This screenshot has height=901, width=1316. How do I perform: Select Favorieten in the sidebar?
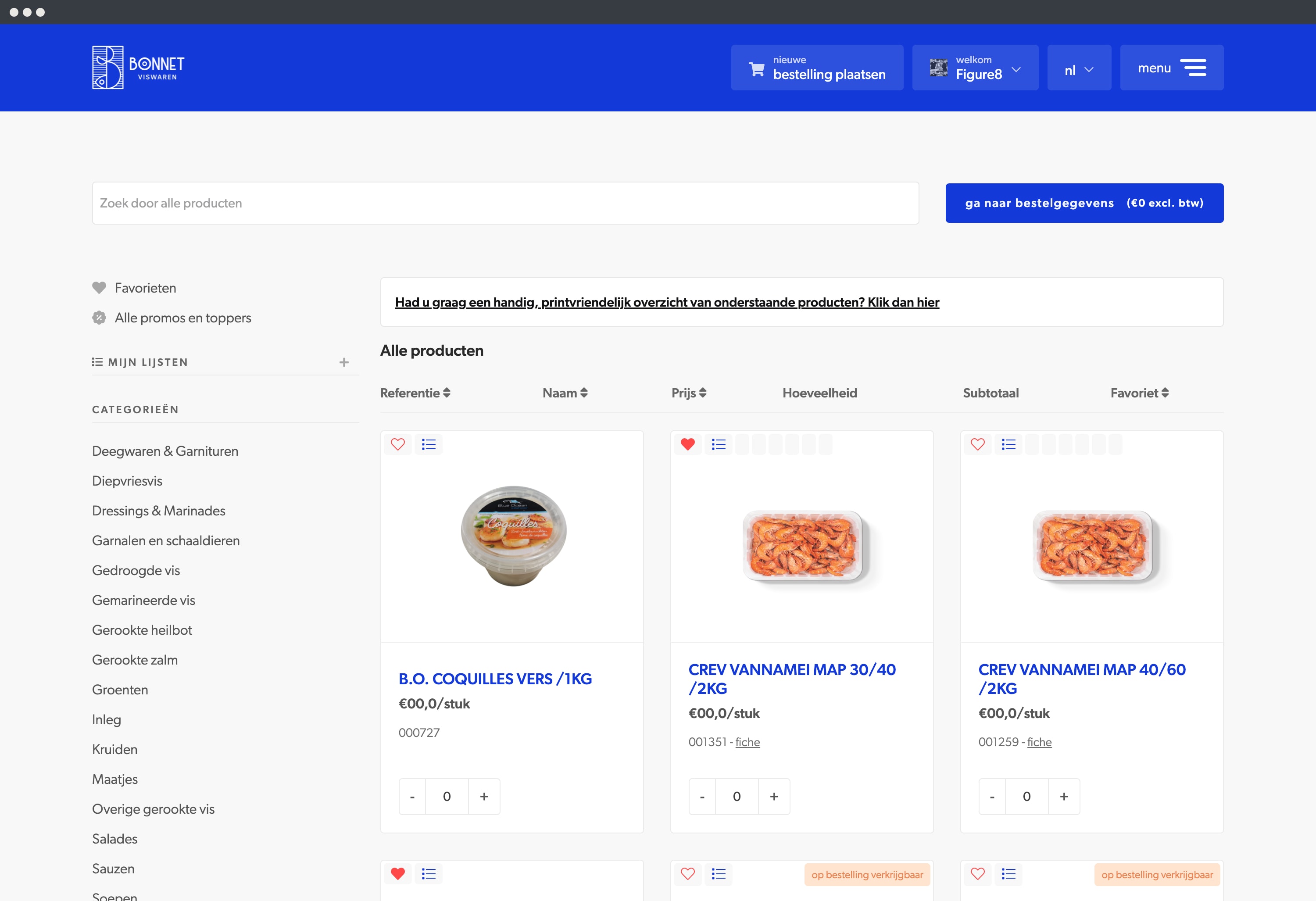point(145,288)
